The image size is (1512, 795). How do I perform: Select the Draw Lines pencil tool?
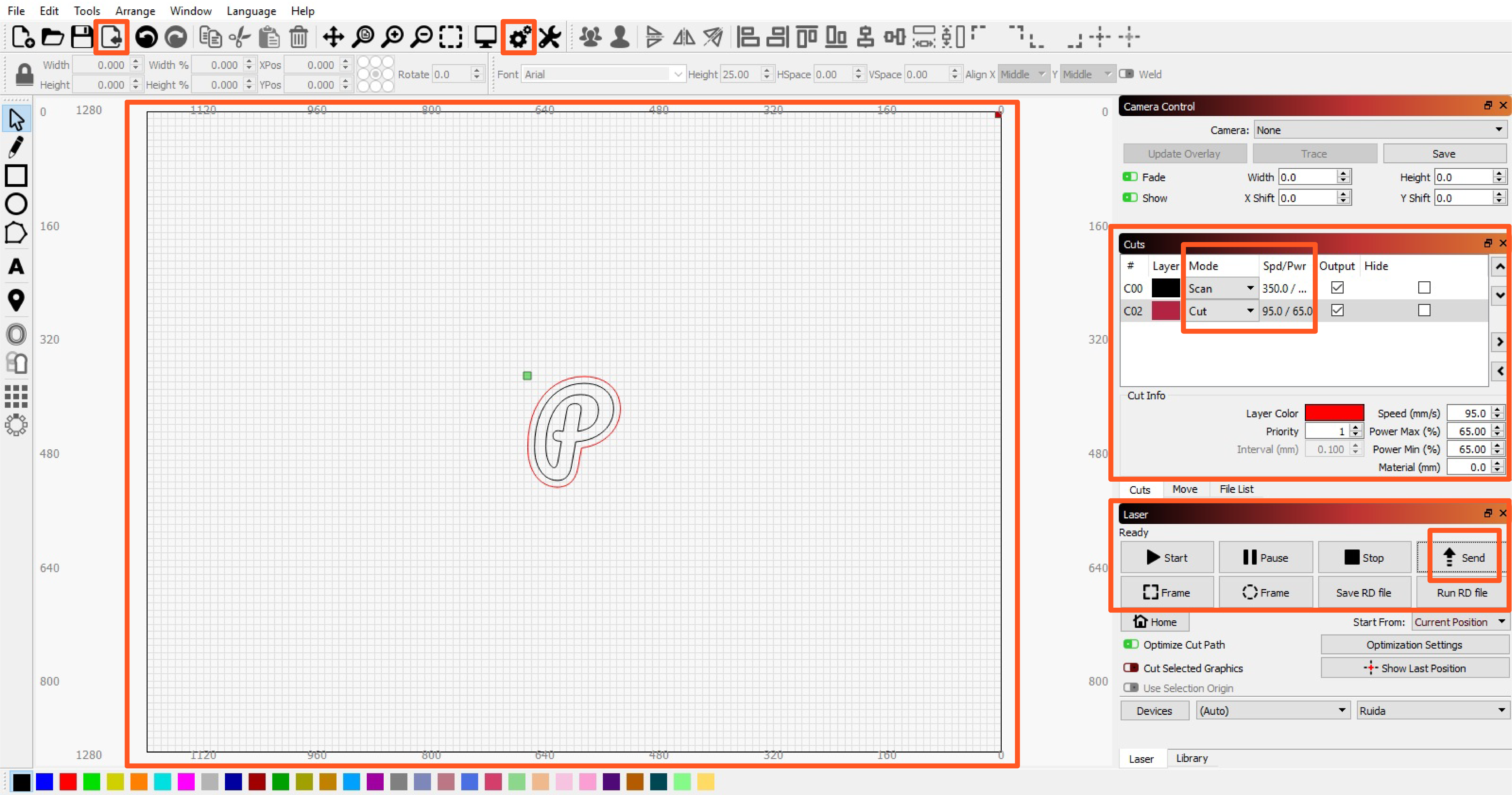coord(16,147)
